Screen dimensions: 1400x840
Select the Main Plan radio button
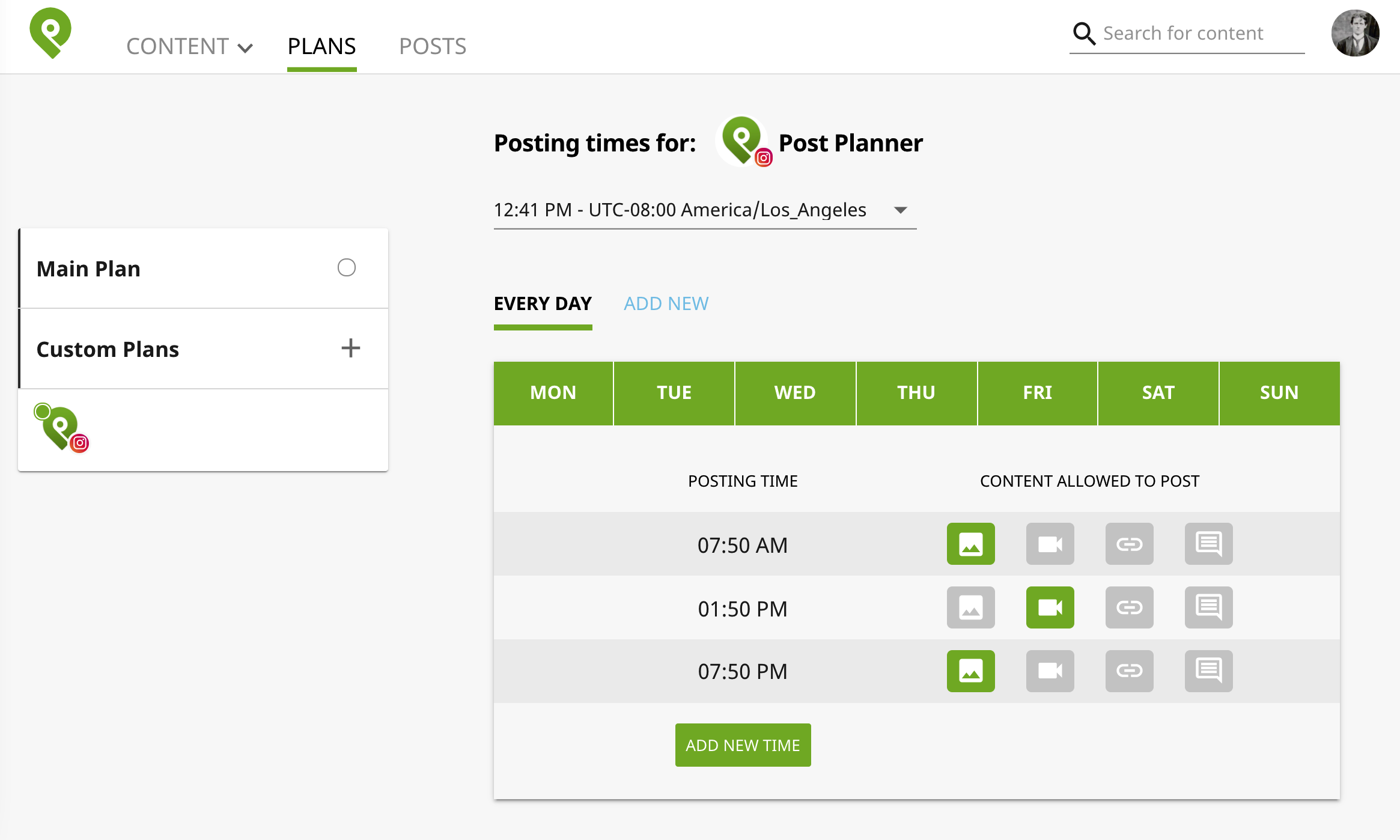348,267
